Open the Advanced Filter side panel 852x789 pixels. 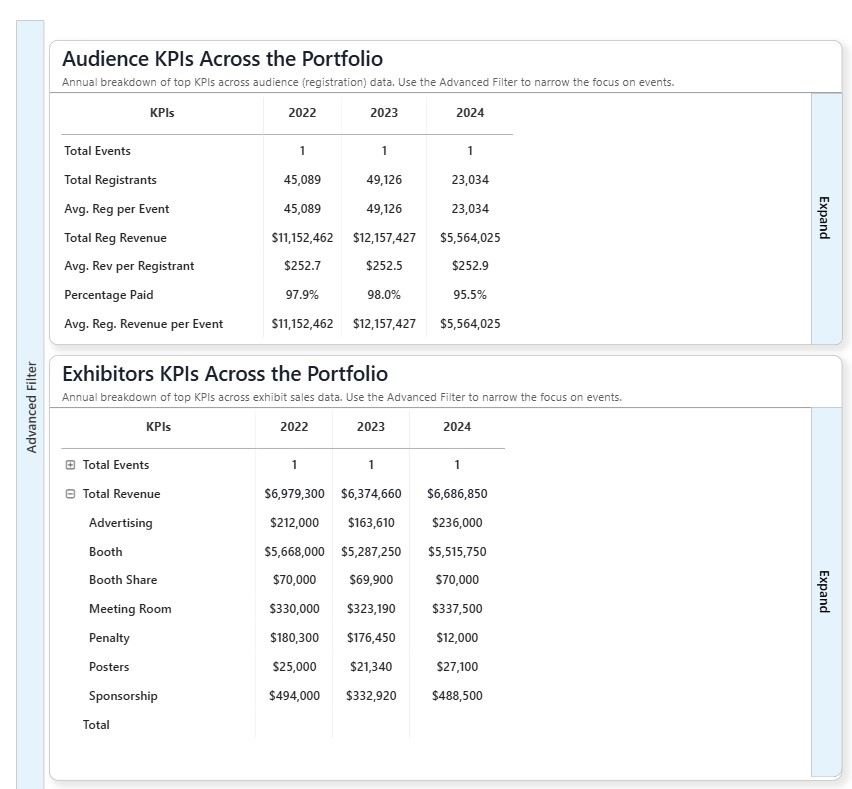(31, 407)
